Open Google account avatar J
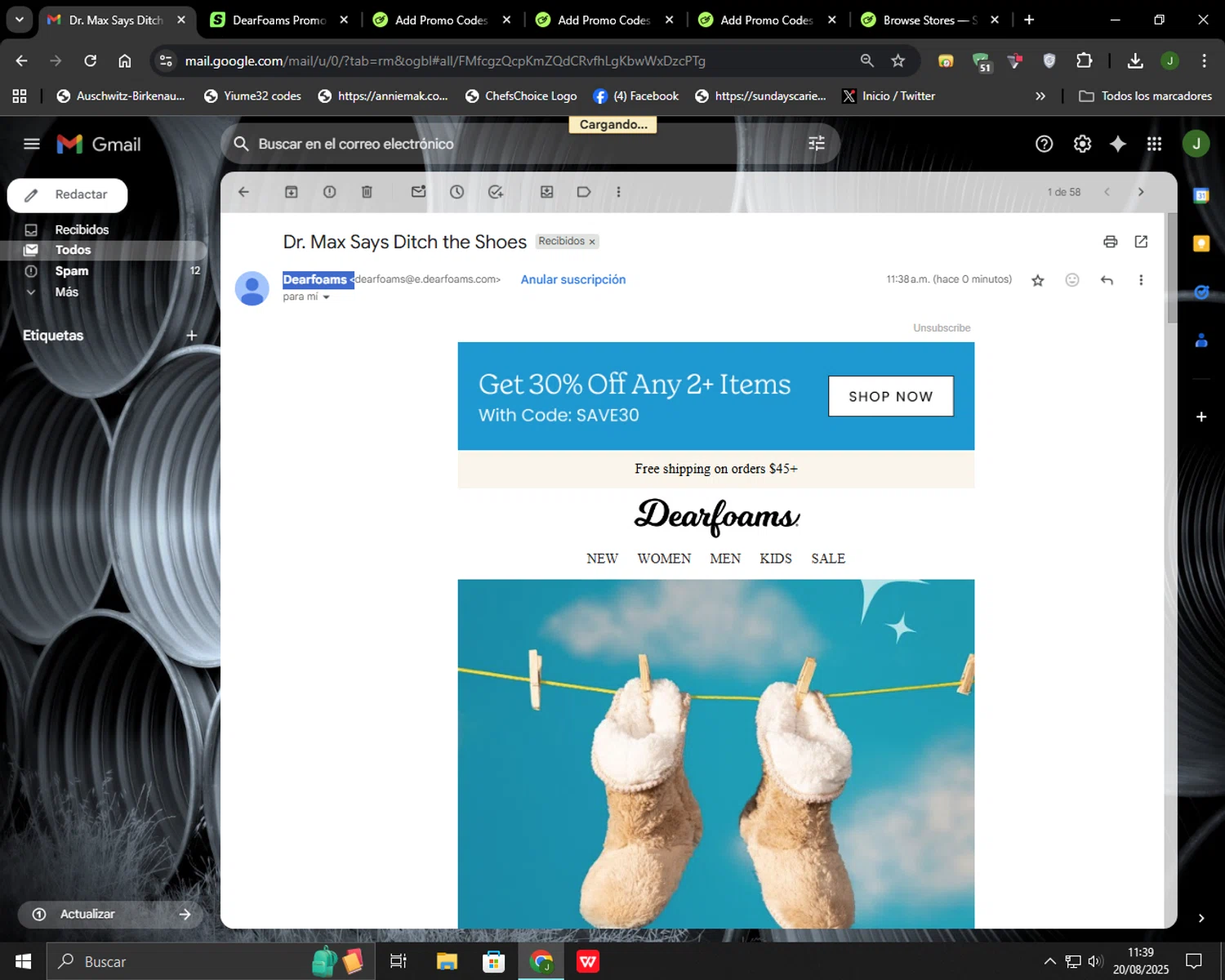The width and height of the screenshot is (1225, 980). [x=1196, y=145]
